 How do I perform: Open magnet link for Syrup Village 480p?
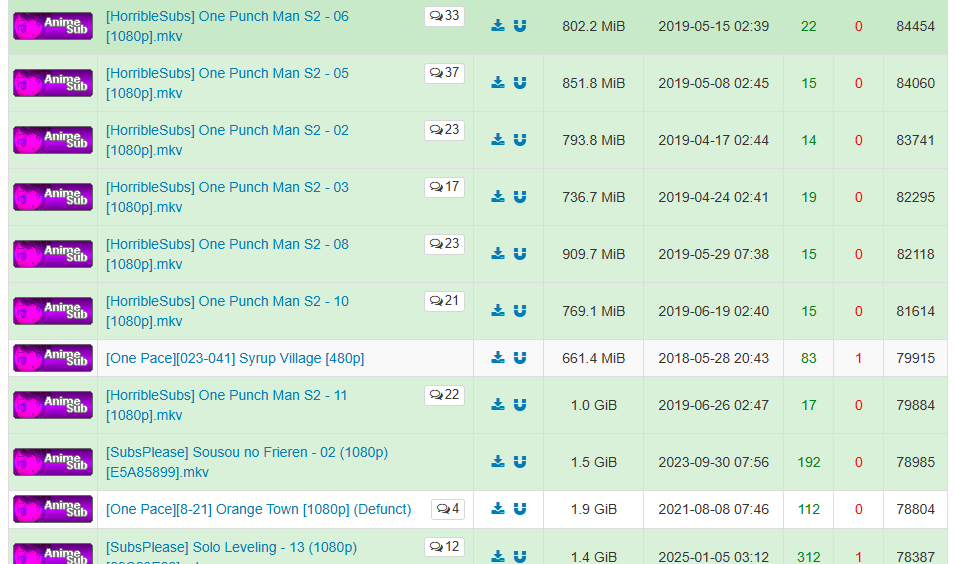(520, 358)
